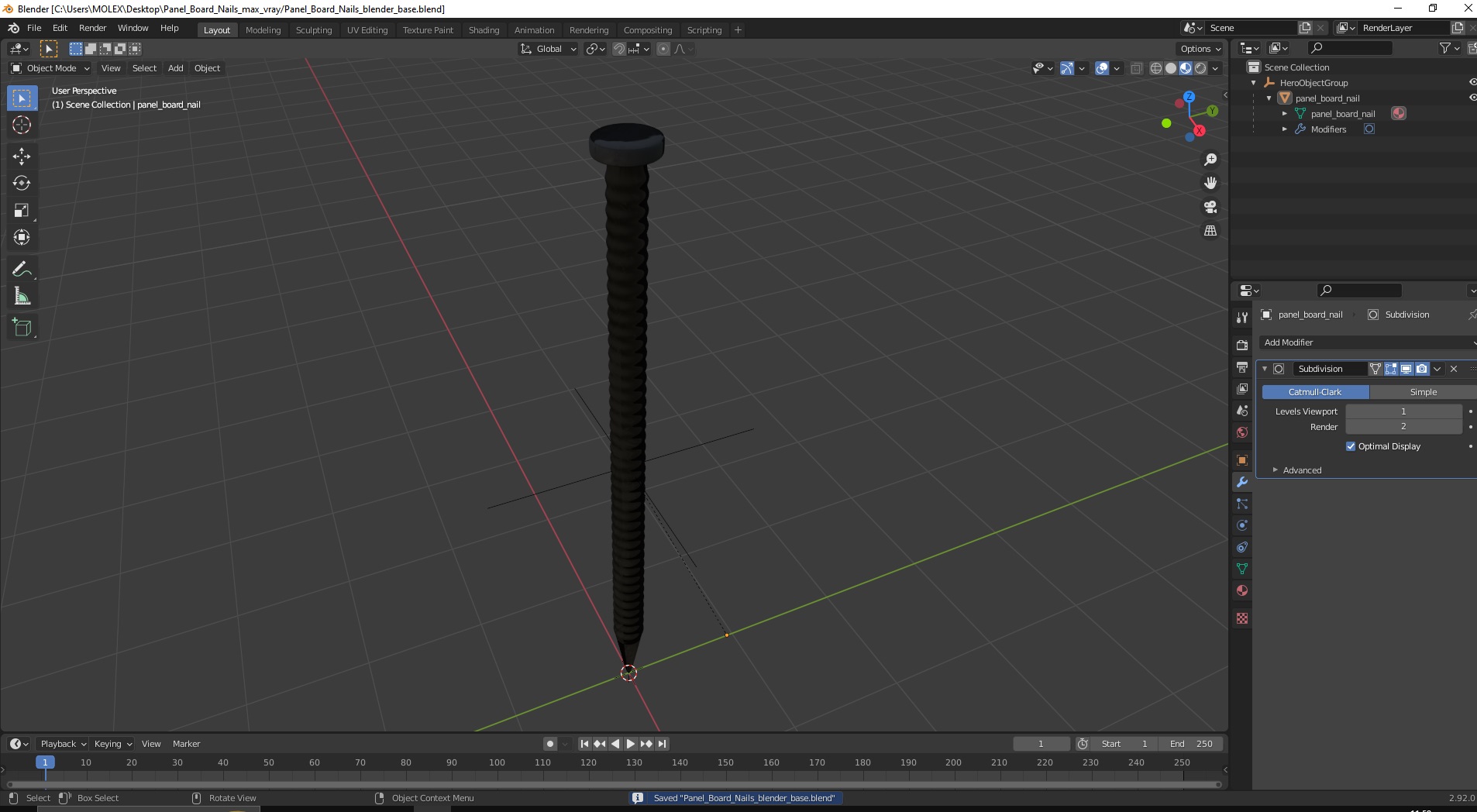Screen dimensions: 1477x812
Task: Collapse the Subdivision modifier panel
Action: pos(1265,369)
